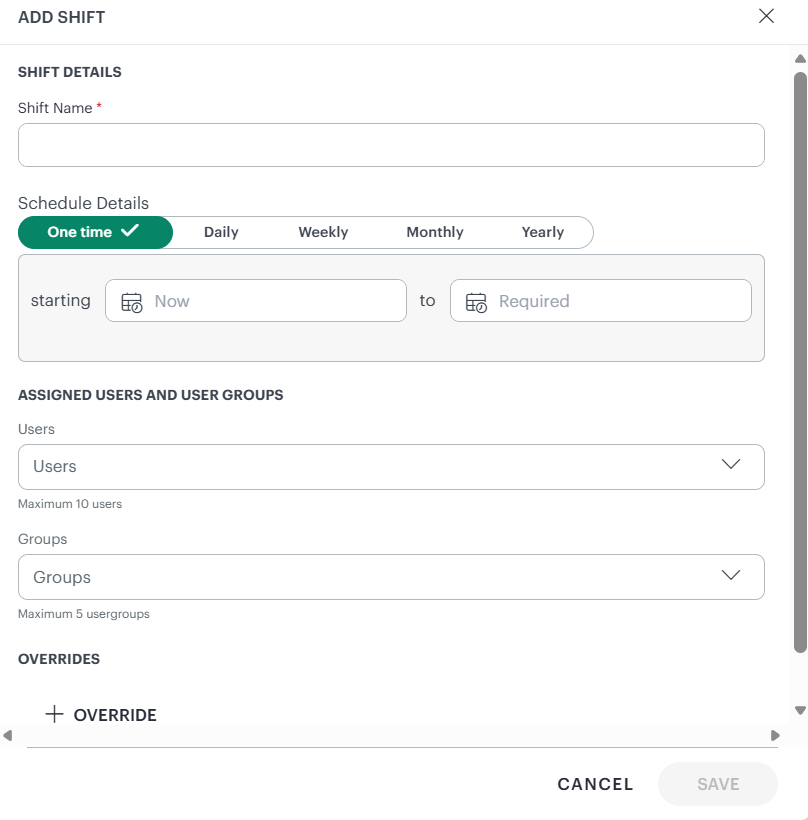808x820 pixels.
Task: Click the Shift Name text field
Action: pyautogui.click(x=391, y=145)
